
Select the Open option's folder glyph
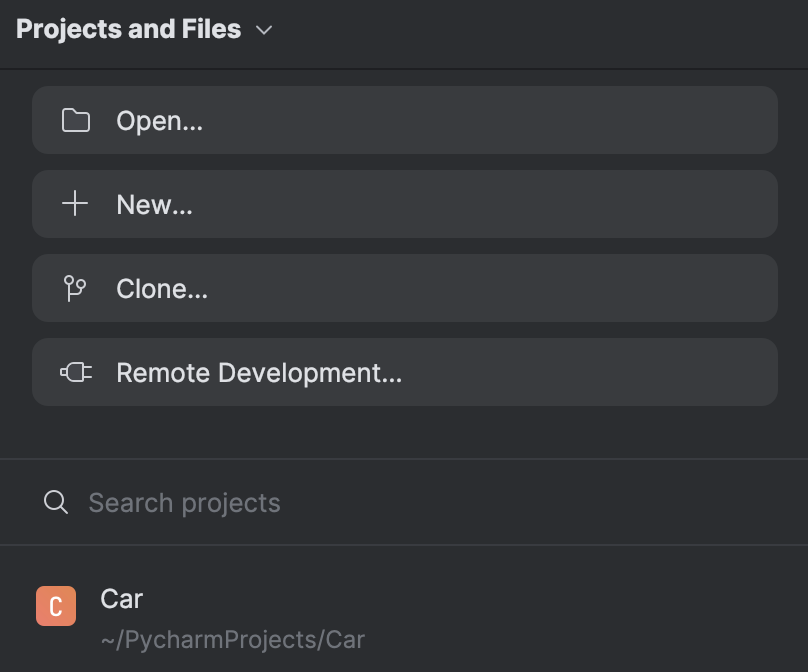(76, 120)
